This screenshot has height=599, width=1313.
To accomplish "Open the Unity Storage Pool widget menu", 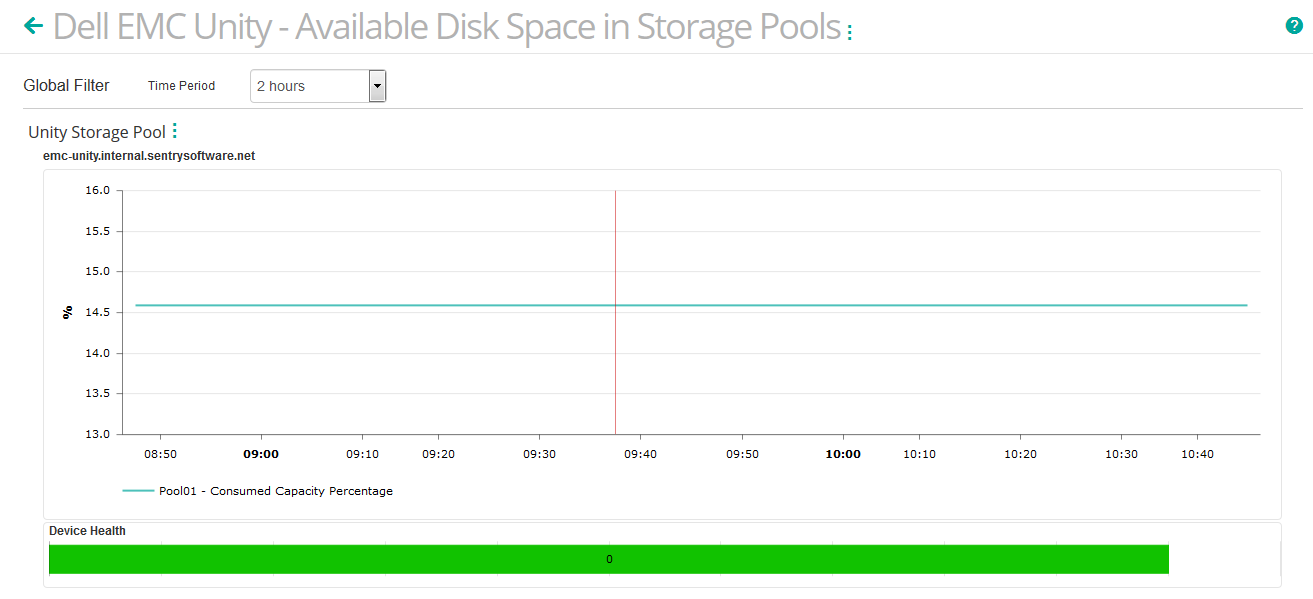I will point(173,129).
